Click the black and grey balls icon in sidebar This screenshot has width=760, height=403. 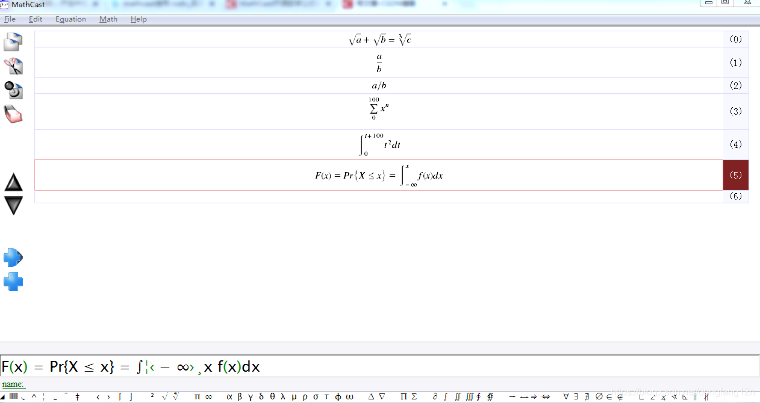(13, 90)
